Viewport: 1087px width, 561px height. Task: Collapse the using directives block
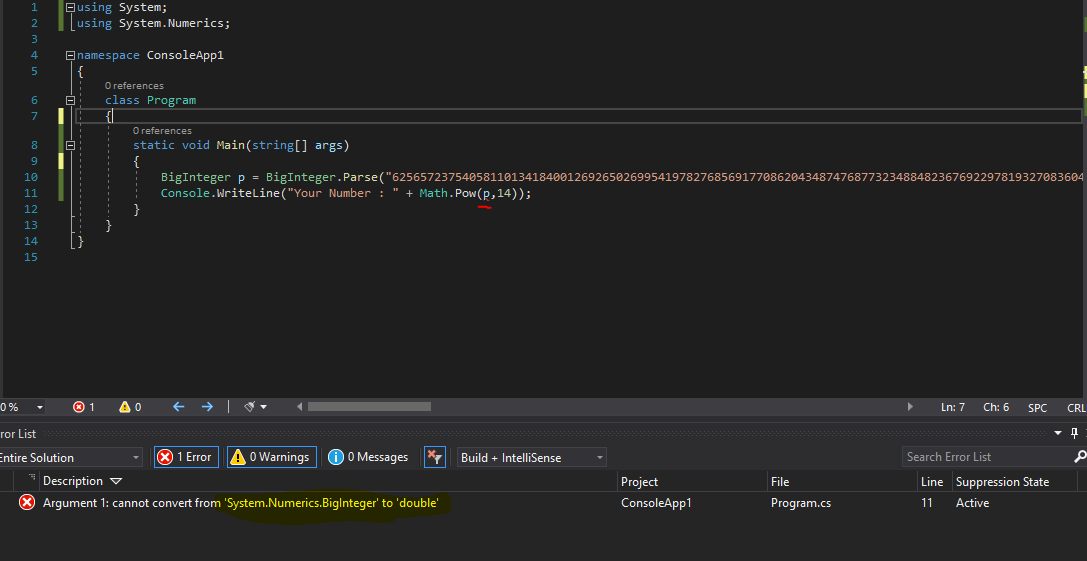point(69,8)
